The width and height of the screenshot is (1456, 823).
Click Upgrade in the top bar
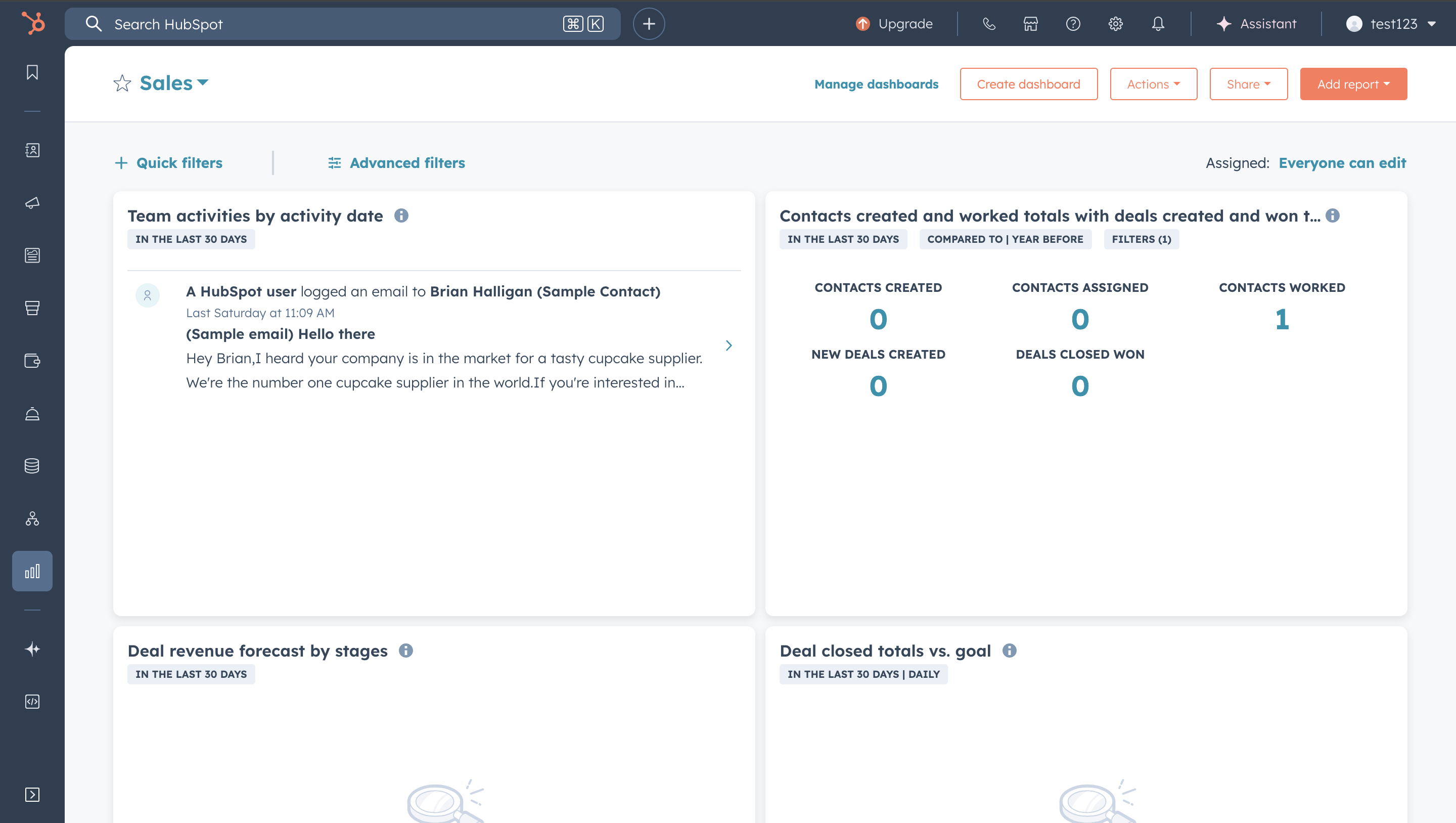(x=894, y=24)
